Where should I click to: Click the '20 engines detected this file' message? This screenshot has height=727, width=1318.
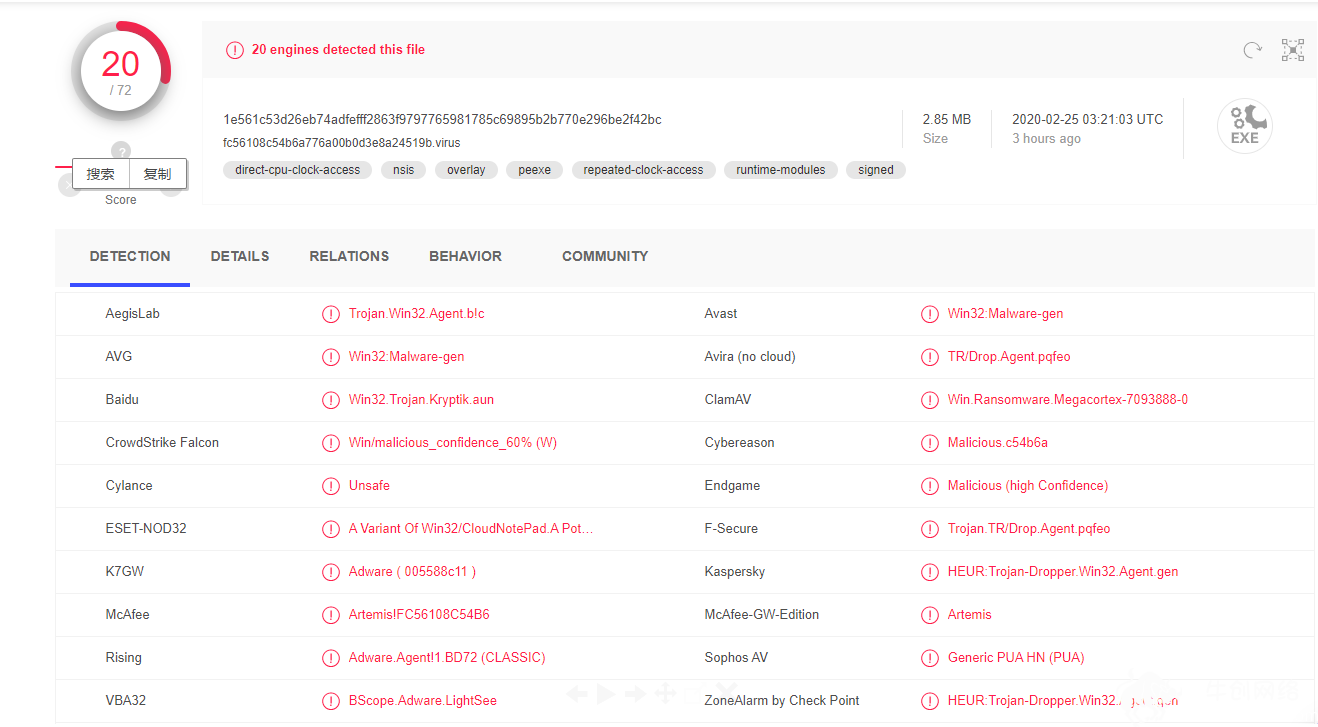tap(338, 50)
